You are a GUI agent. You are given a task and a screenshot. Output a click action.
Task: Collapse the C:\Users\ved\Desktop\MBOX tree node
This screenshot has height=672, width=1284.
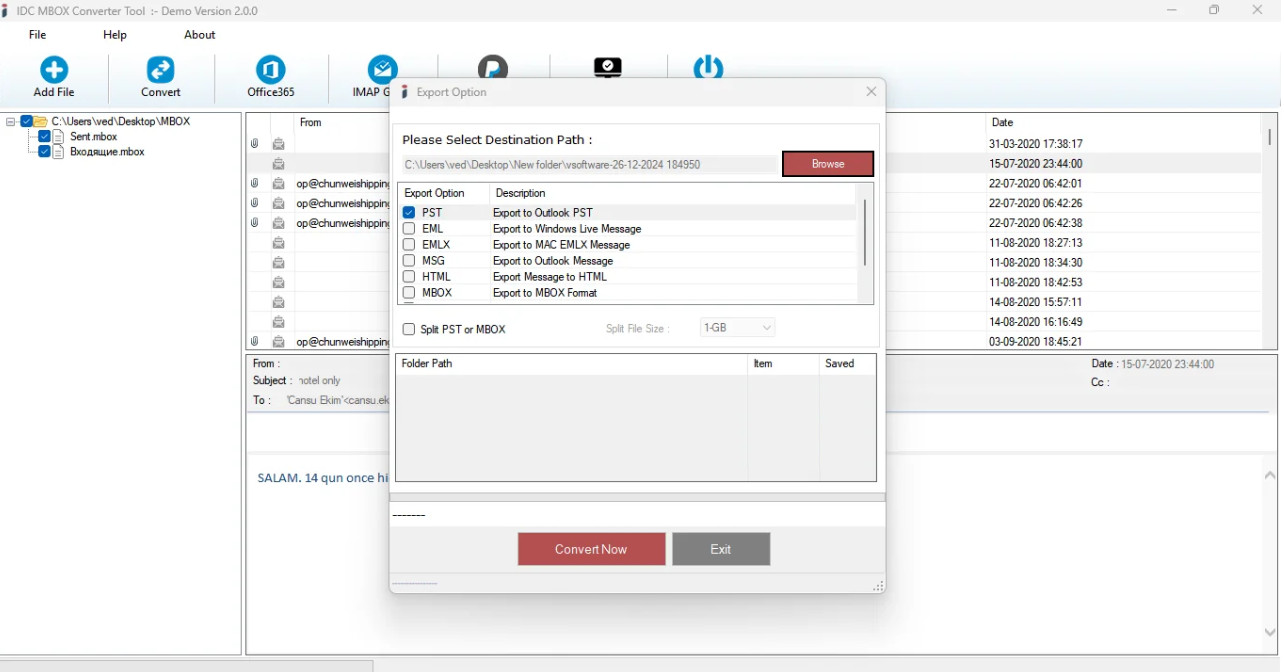click(x=11, y=121)
